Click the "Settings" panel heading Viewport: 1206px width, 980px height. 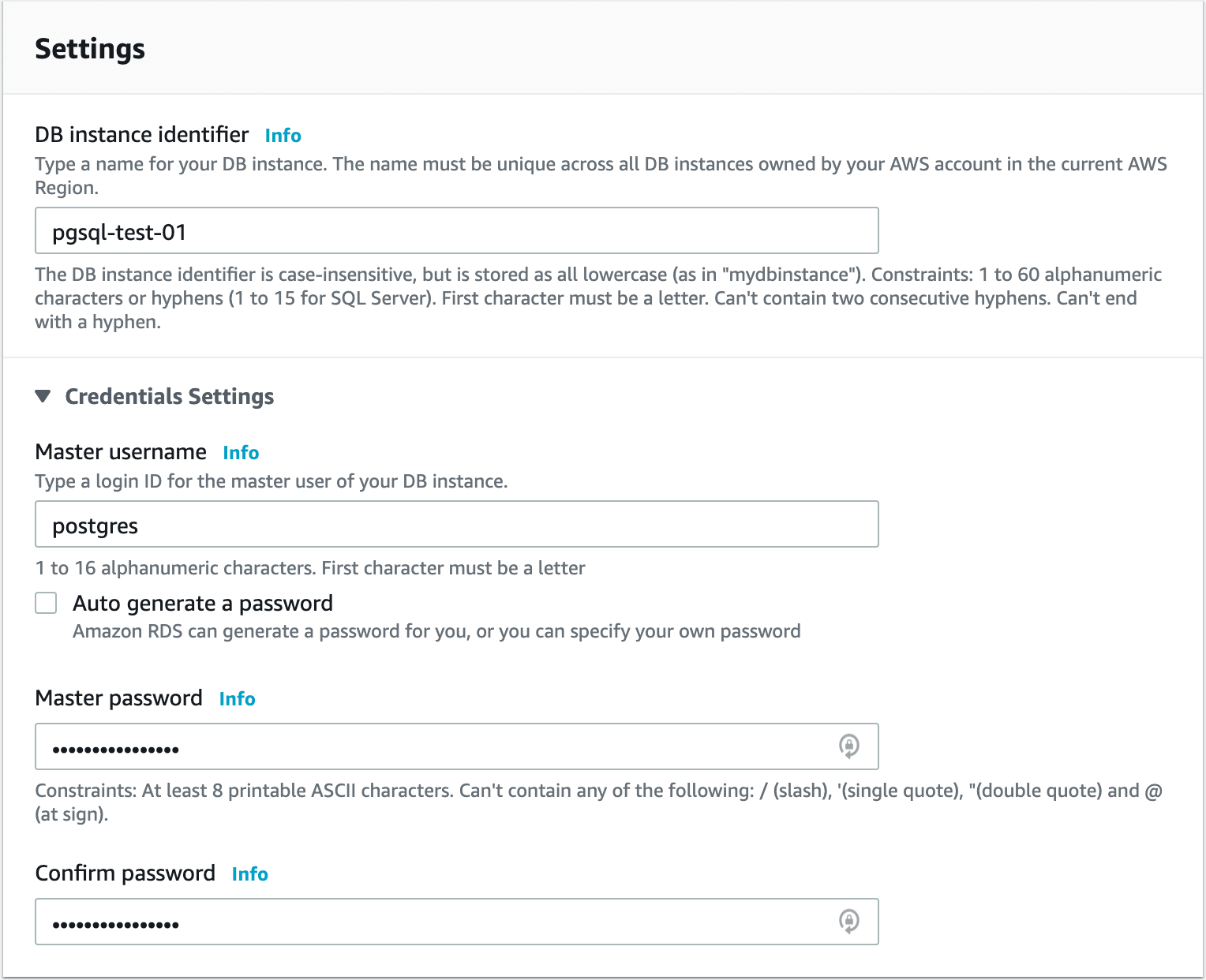pyautogui.click(x=90, y=49)
